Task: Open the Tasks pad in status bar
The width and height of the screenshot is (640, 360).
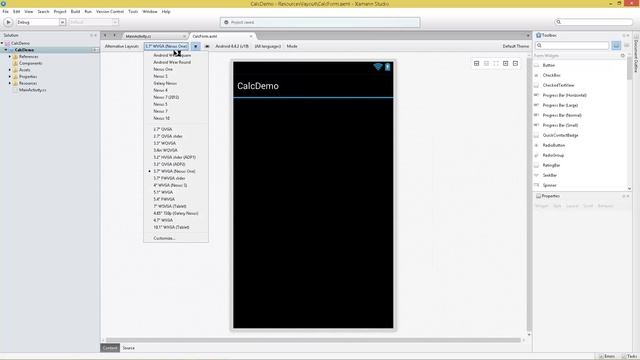Action: click(x=630, y=356)
